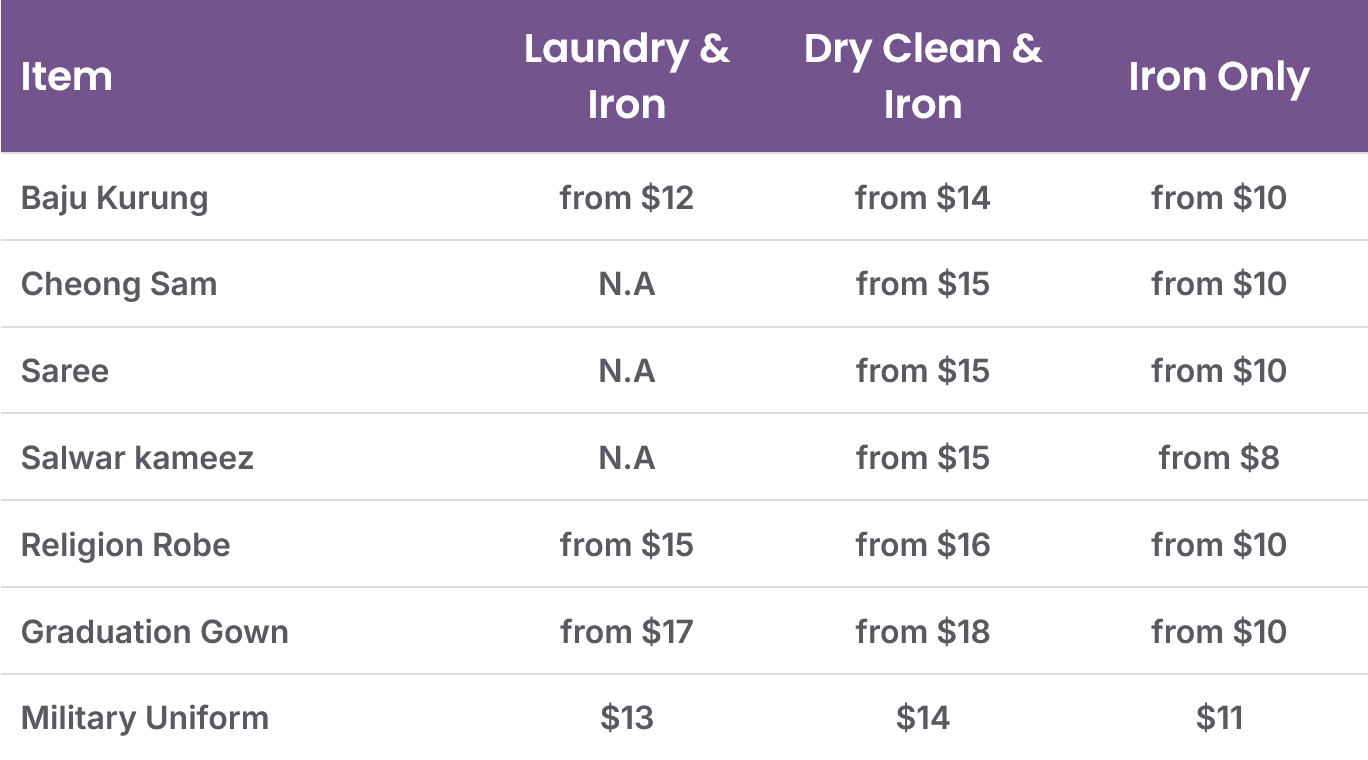Select the Salwar kameez row label
1368x760 pixels.
137,458
